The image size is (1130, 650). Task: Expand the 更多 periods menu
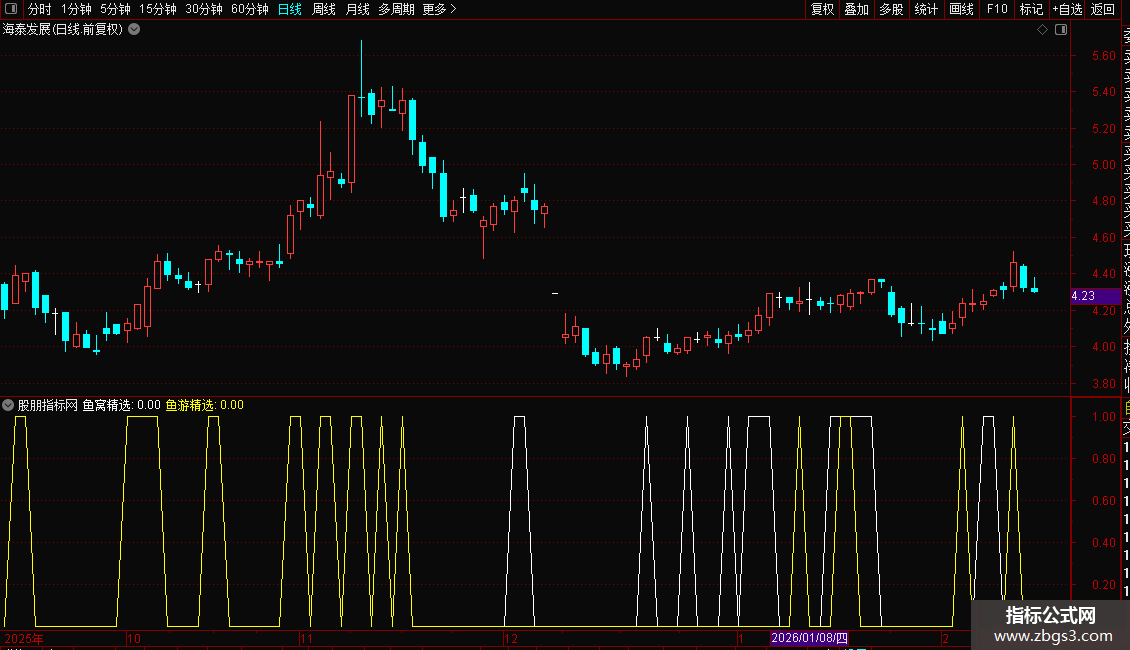tap(439, 9)
